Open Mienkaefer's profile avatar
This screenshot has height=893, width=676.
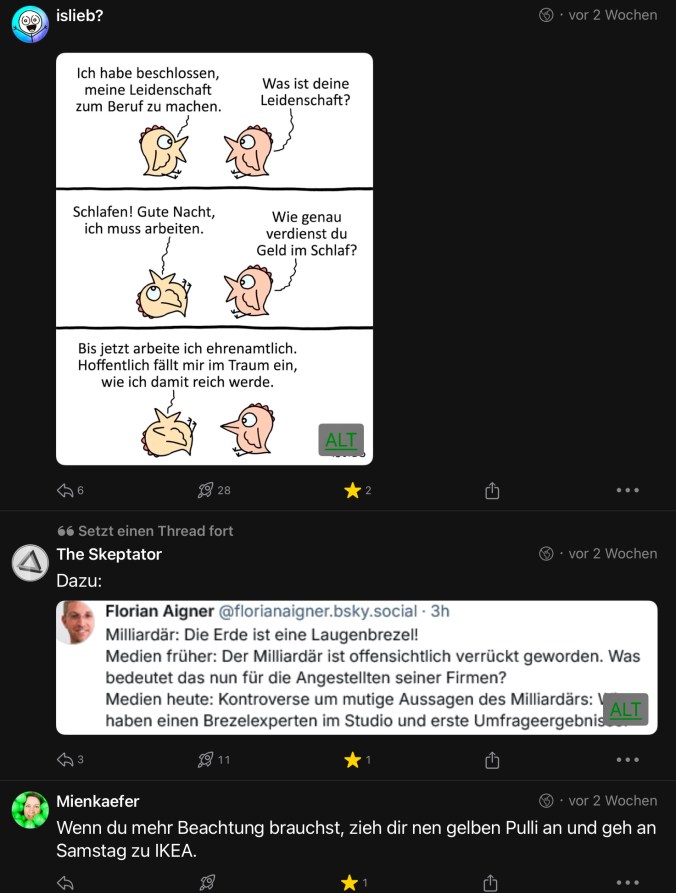point(30,810)
